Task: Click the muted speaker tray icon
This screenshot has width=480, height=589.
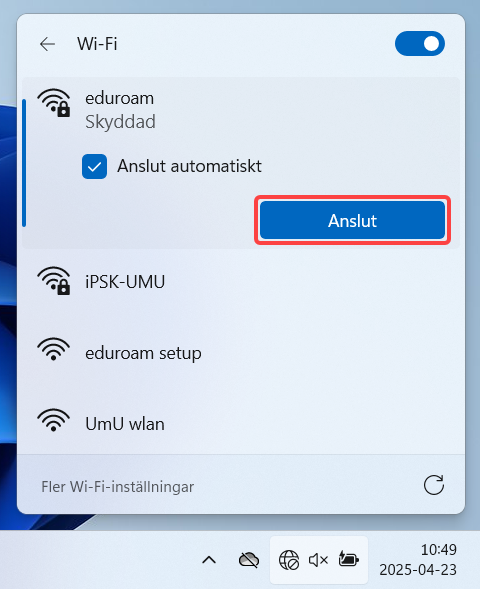Action: coord(318,560)
